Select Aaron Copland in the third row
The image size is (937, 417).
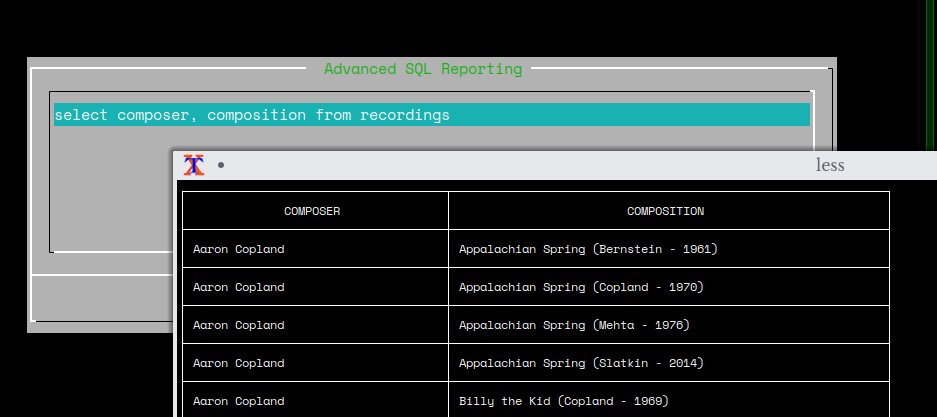point(238,325)
